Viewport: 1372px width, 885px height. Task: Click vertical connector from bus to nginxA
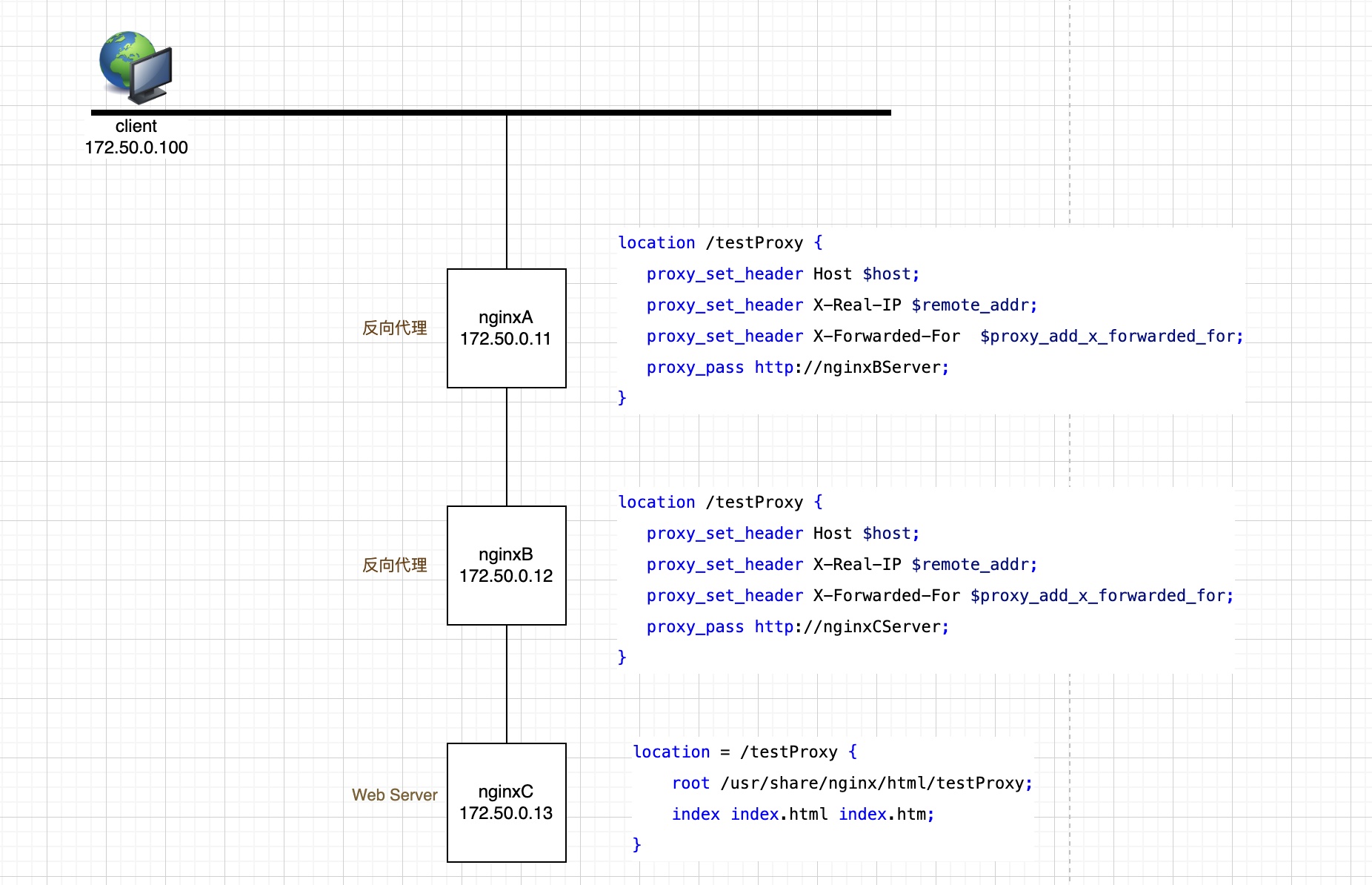[507, 192]
